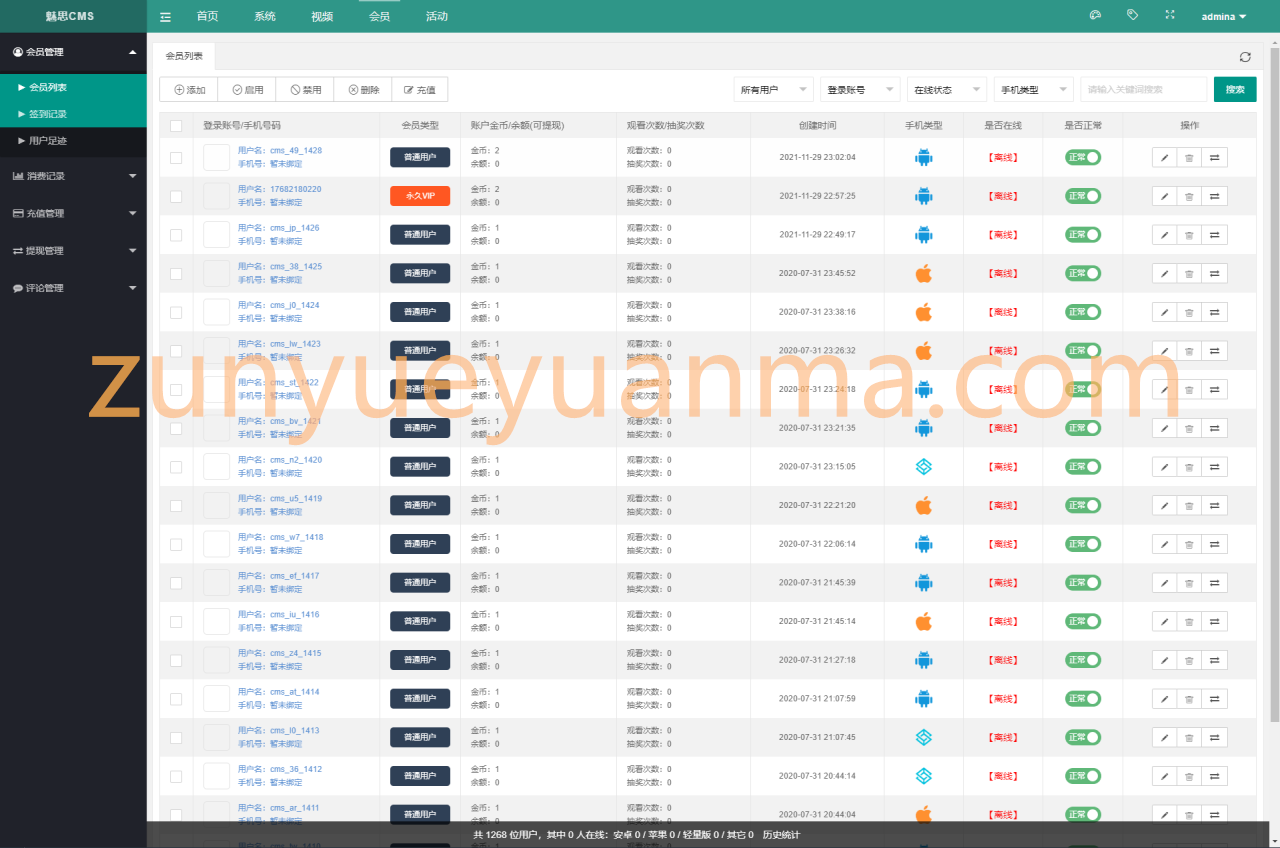
Task: Click the 删除 toolbar button
Action: [363, 89]
